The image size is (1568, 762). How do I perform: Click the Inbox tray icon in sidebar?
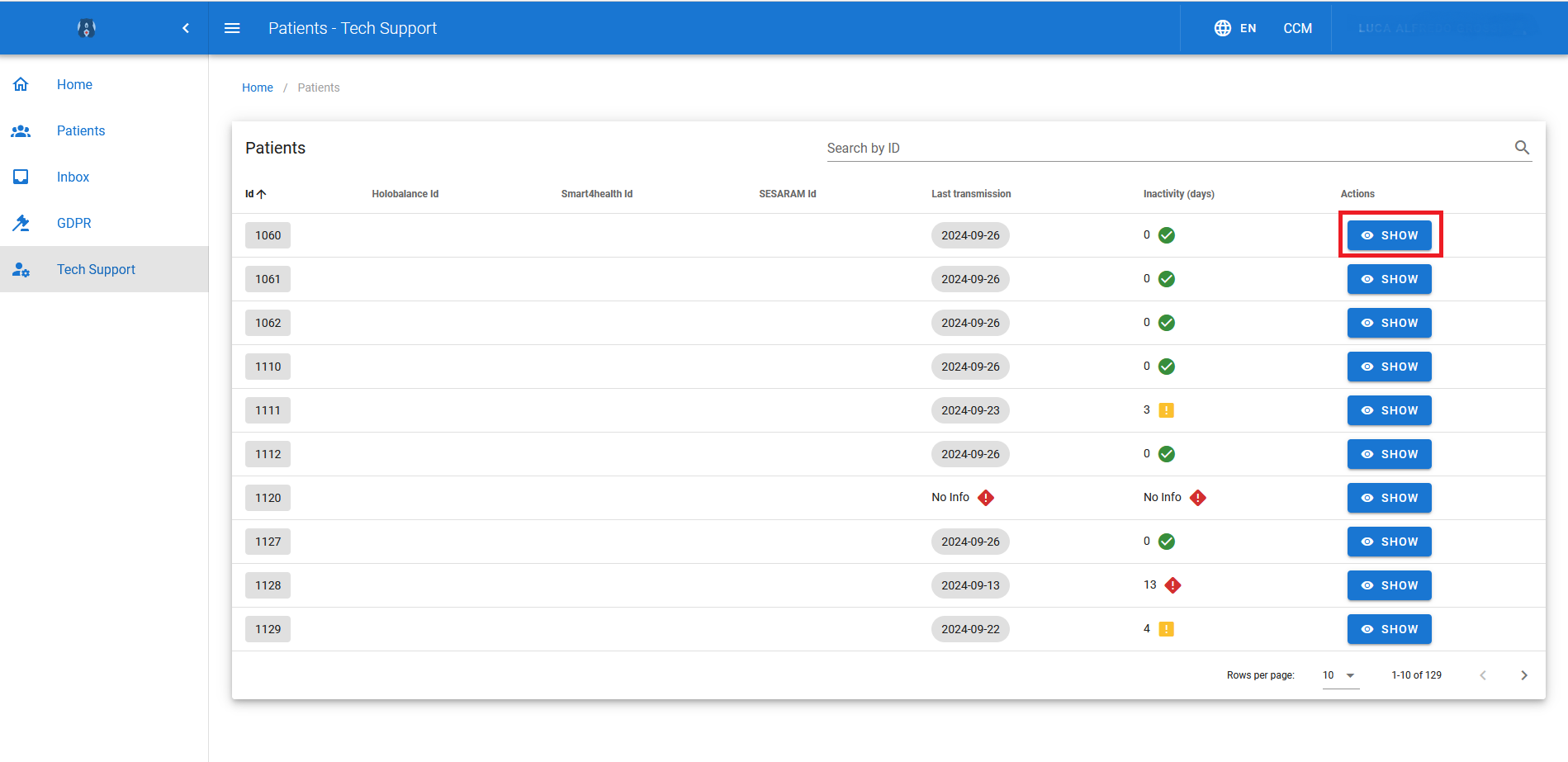[21, 177]
